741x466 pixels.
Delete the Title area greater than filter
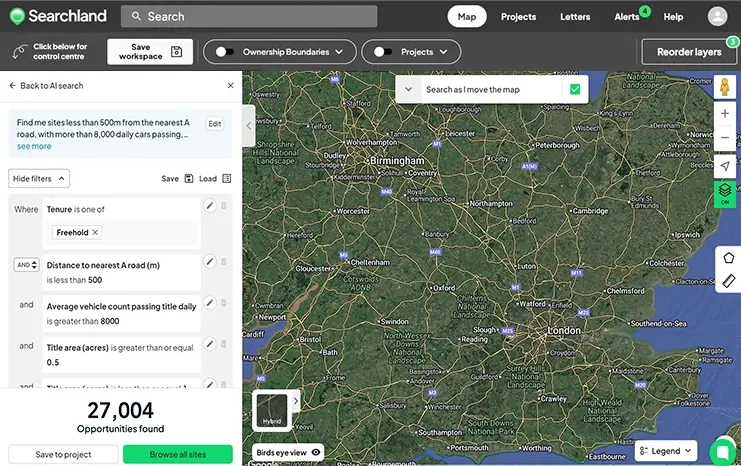tap(224, 344)
